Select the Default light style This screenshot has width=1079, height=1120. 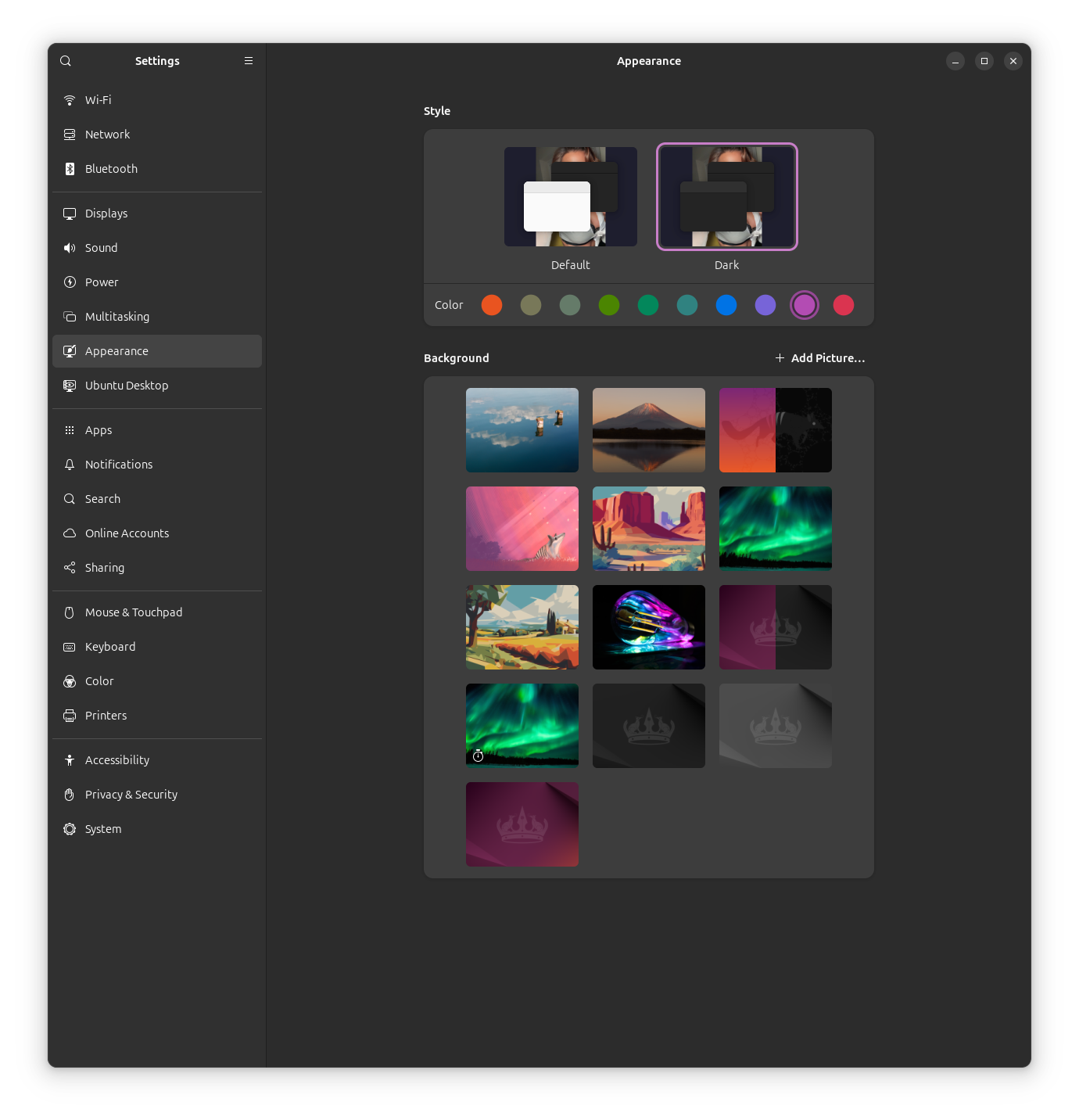coord(570,197)
